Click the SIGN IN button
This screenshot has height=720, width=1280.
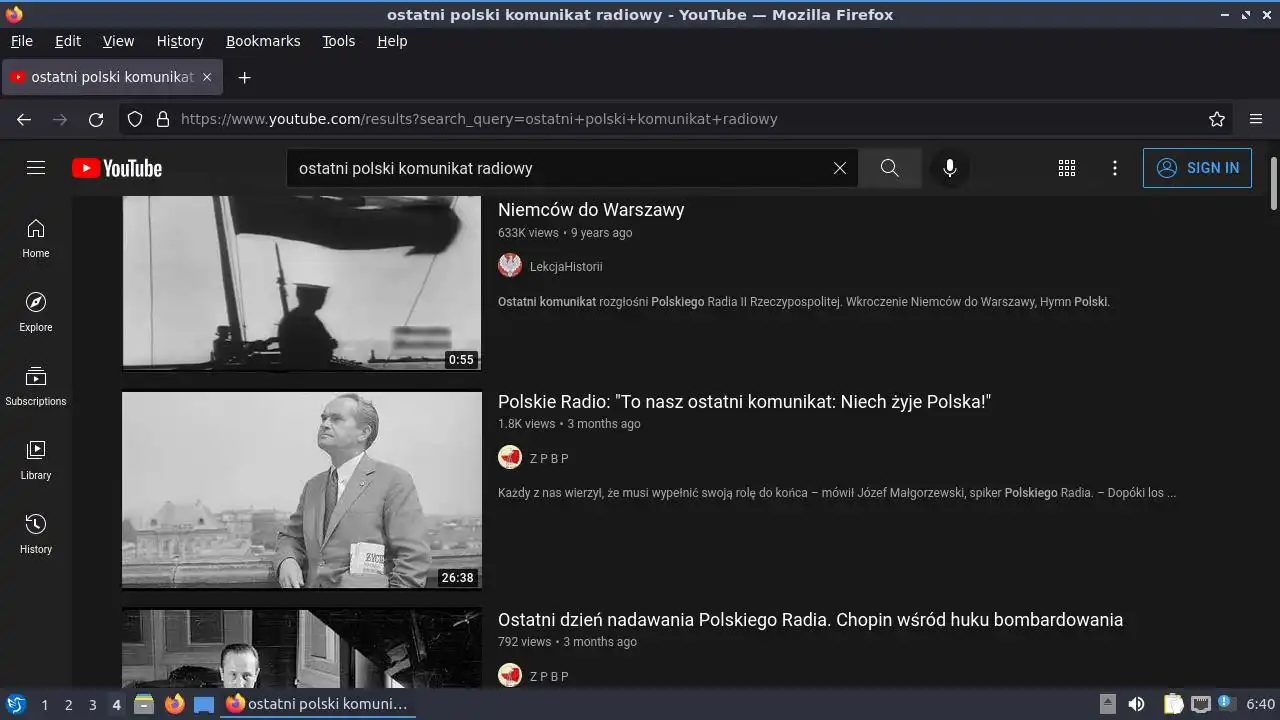1197,168
